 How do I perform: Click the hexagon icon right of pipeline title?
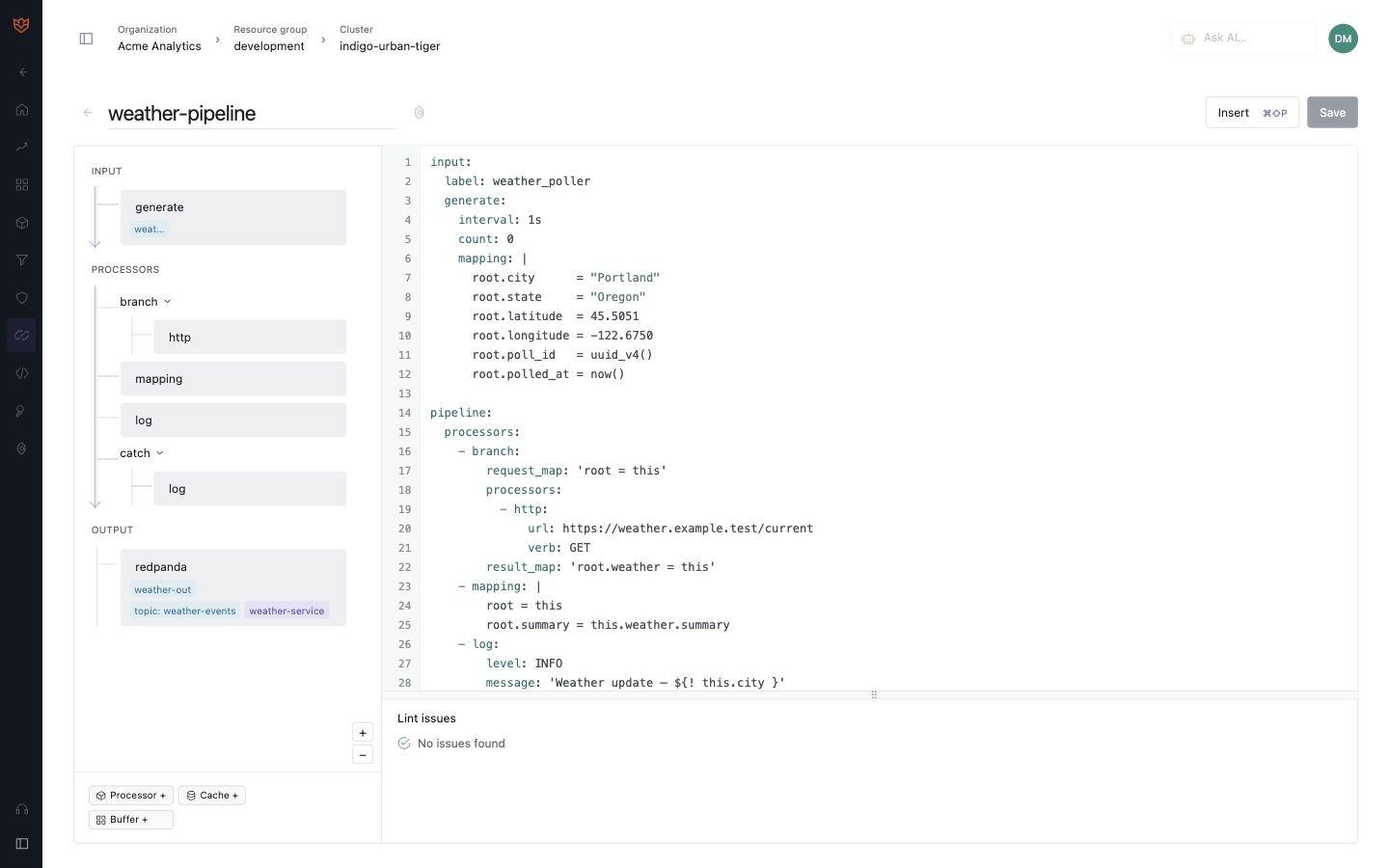tap(420, 113)
